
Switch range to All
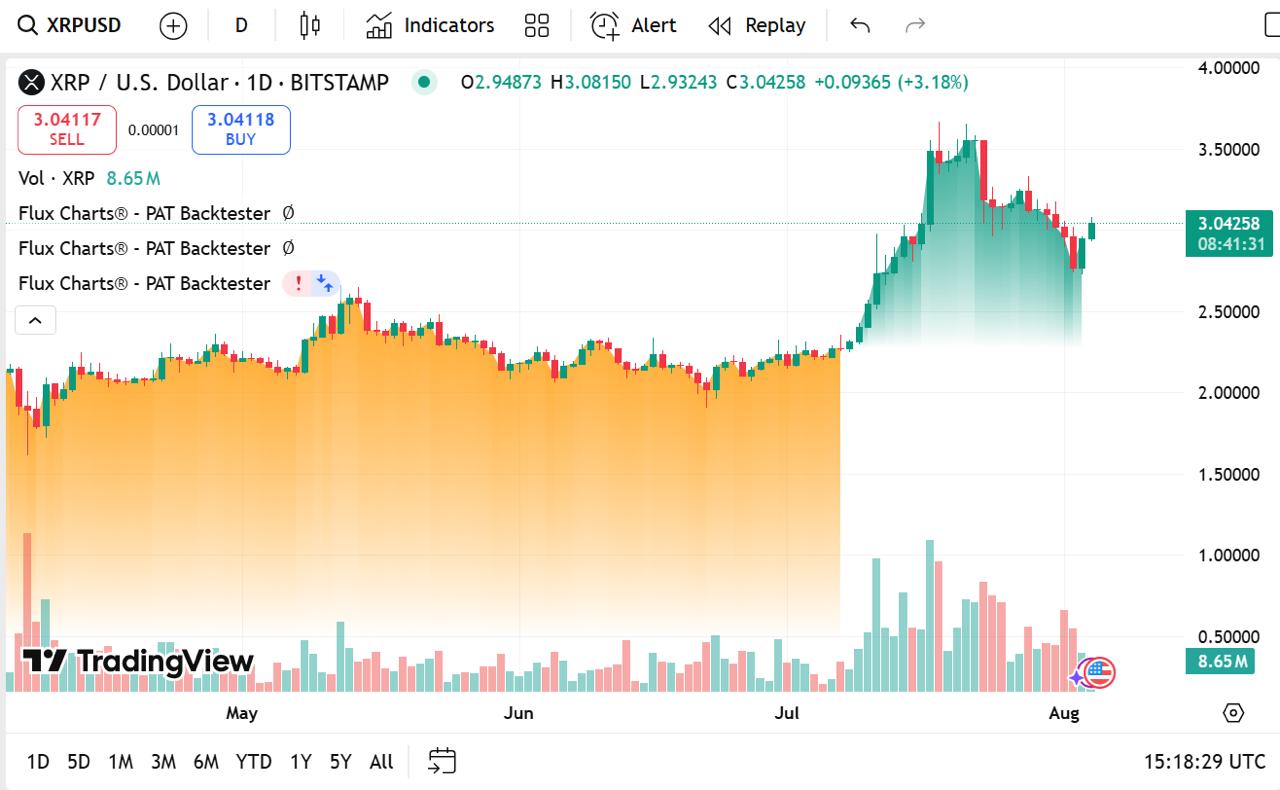[x=381, y=762]
